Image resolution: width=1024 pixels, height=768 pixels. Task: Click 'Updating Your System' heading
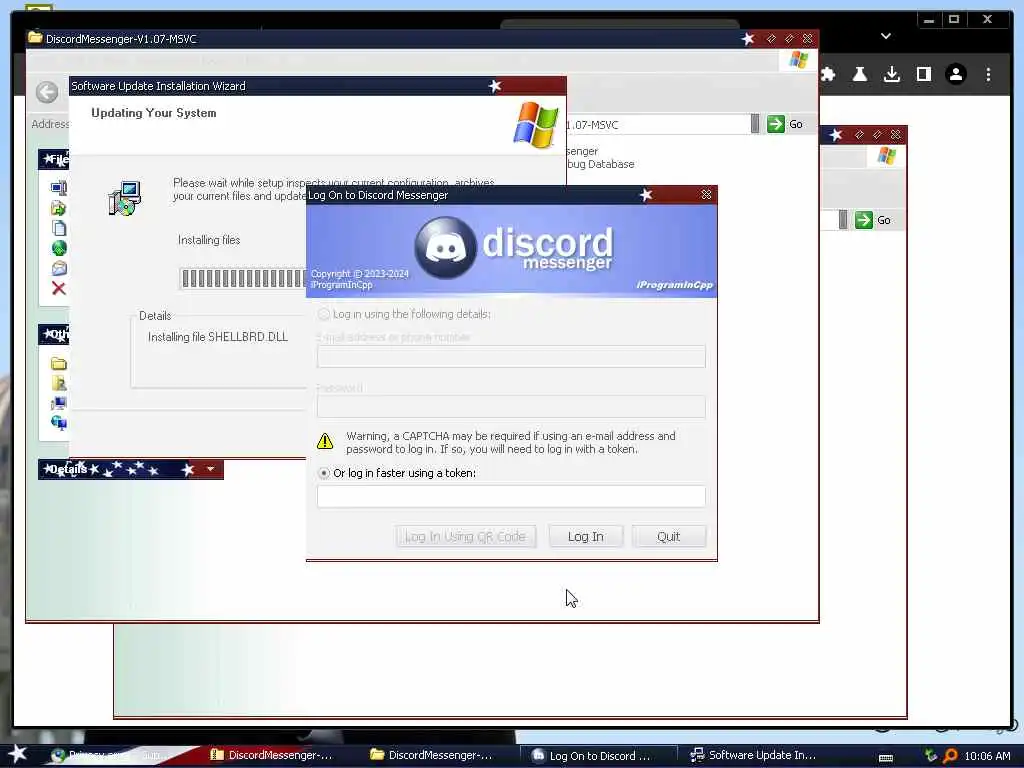click(x=154, y=113)
